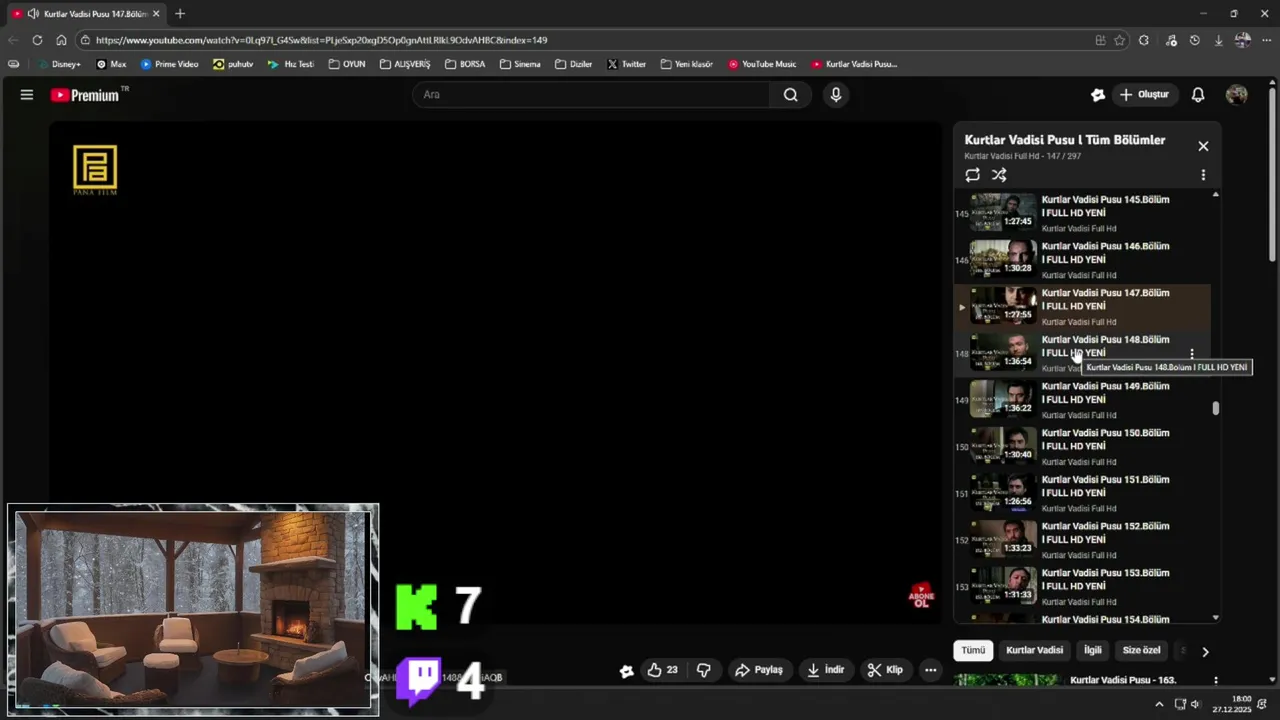The image size is (1280, 720).
Task: Open YouTube Music bookmark
Action: (x=762, y=64)
